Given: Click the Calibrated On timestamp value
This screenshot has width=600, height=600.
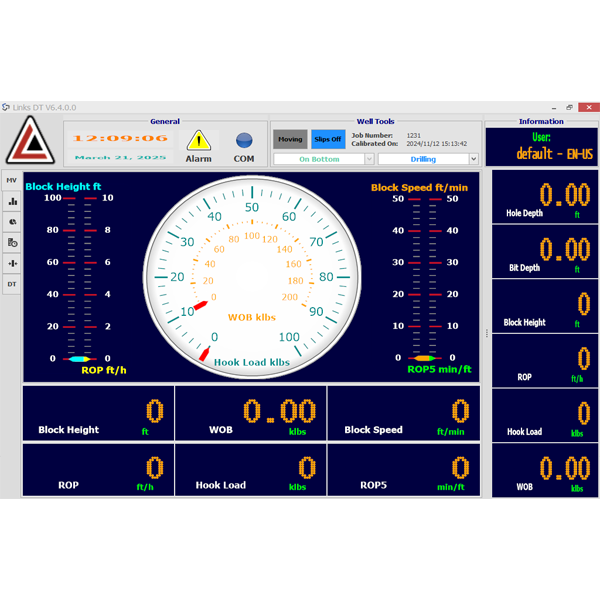Looking at the screenshot, I should [437, 144].
